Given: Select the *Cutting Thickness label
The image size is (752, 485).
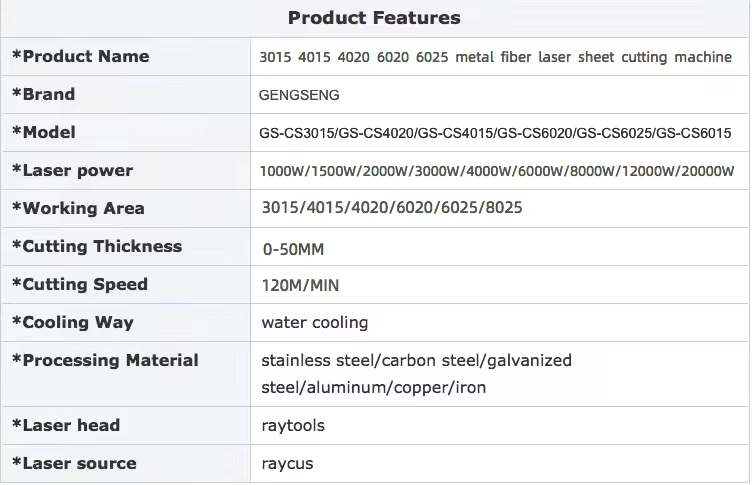Looking at the screenshot, I should [x=96, y=247].
